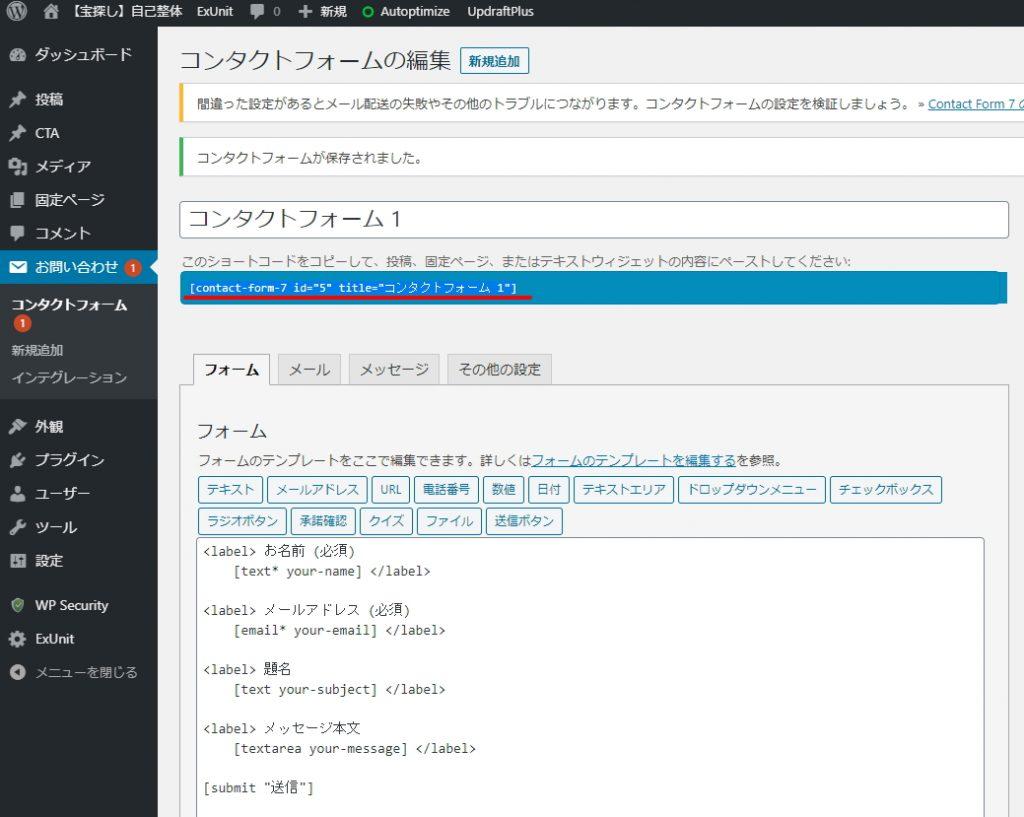Open UpdraftPlus in the admin bar
The height and width of the screenshot is (817, 1024).
click(x=500, y=11)
